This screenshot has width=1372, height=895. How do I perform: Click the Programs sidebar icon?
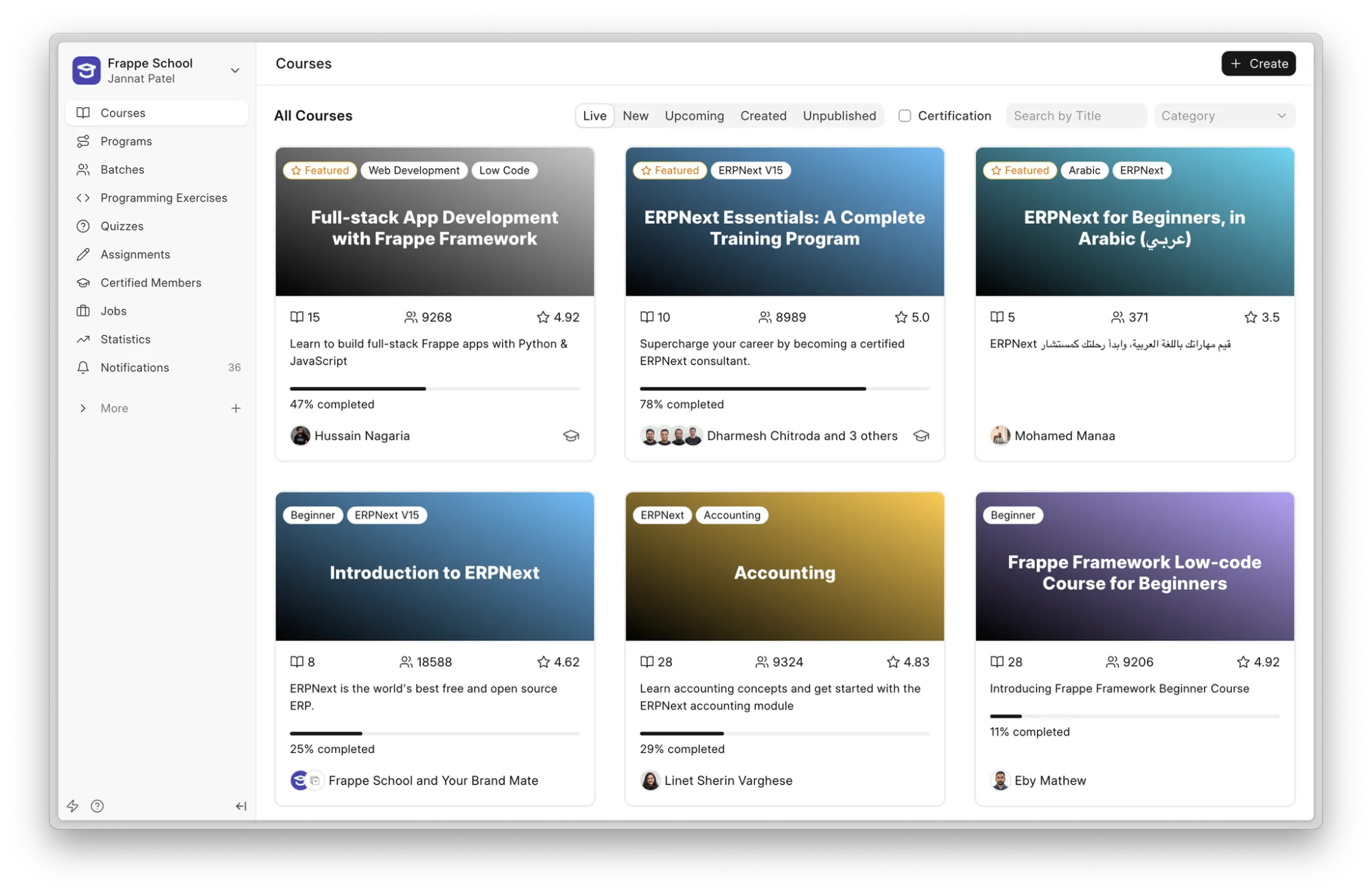pos(83,141)
